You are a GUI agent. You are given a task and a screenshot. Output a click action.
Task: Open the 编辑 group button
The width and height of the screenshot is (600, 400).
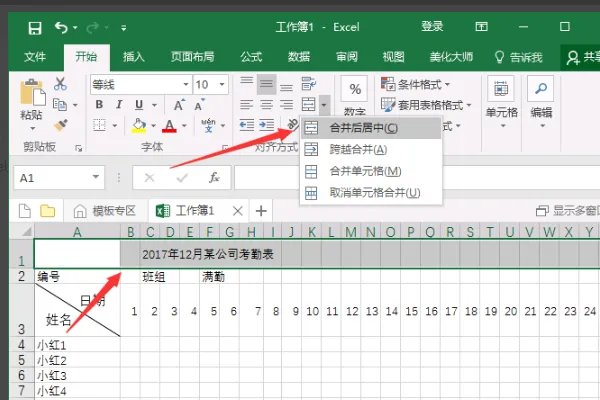pyautogui.click(x=541, y=102)
